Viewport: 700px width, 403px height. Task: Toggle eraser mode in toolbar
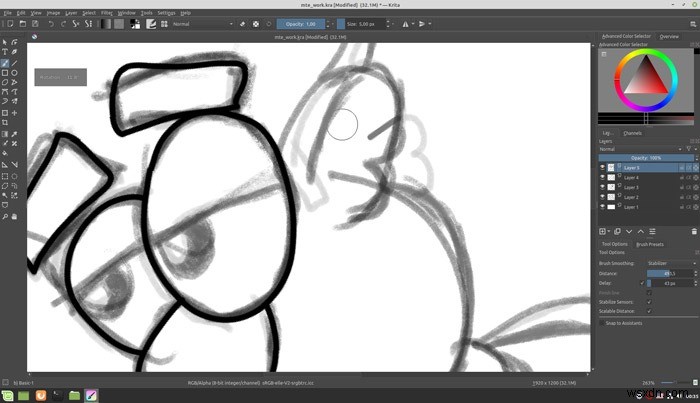[242, 24]
